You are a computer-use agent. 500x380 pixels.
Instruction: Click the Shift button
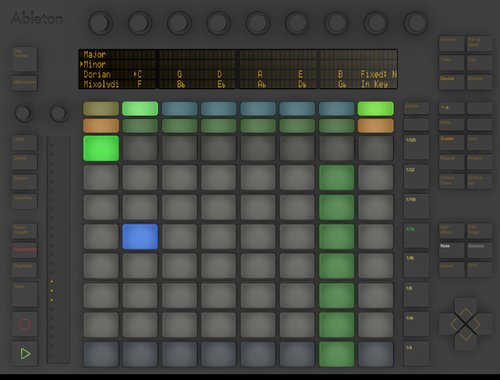(x=479, y=269)
